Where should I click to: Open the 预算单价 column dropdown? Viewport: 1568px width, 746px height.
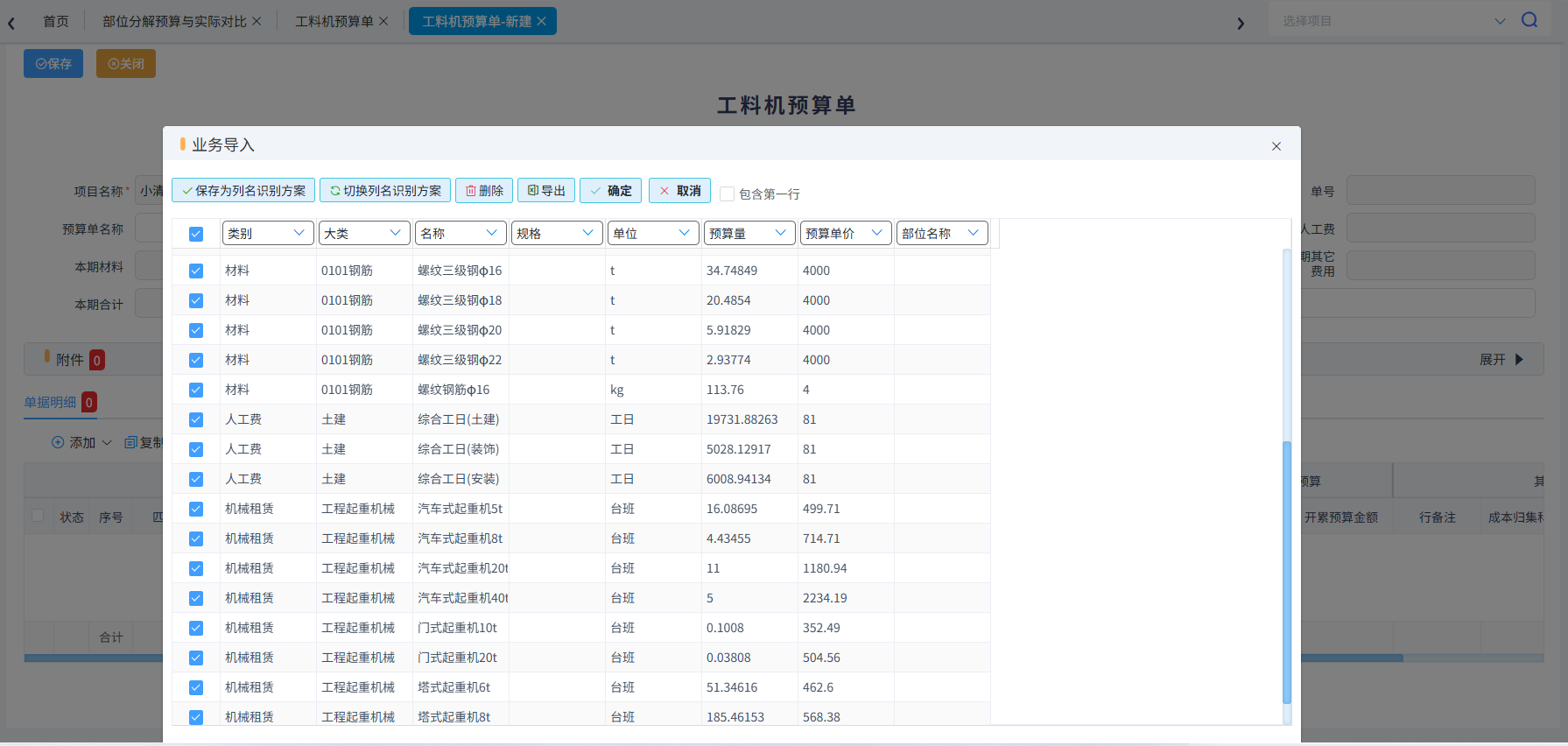846,233
